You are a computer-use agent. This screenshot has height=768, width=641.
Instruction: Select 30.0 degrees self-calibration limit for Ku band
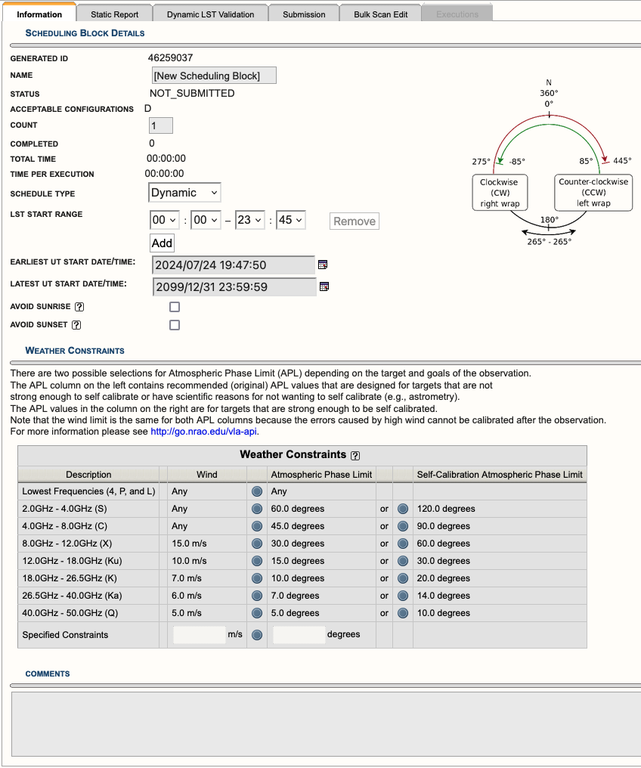pyautogui.click(x=403, y=561)
